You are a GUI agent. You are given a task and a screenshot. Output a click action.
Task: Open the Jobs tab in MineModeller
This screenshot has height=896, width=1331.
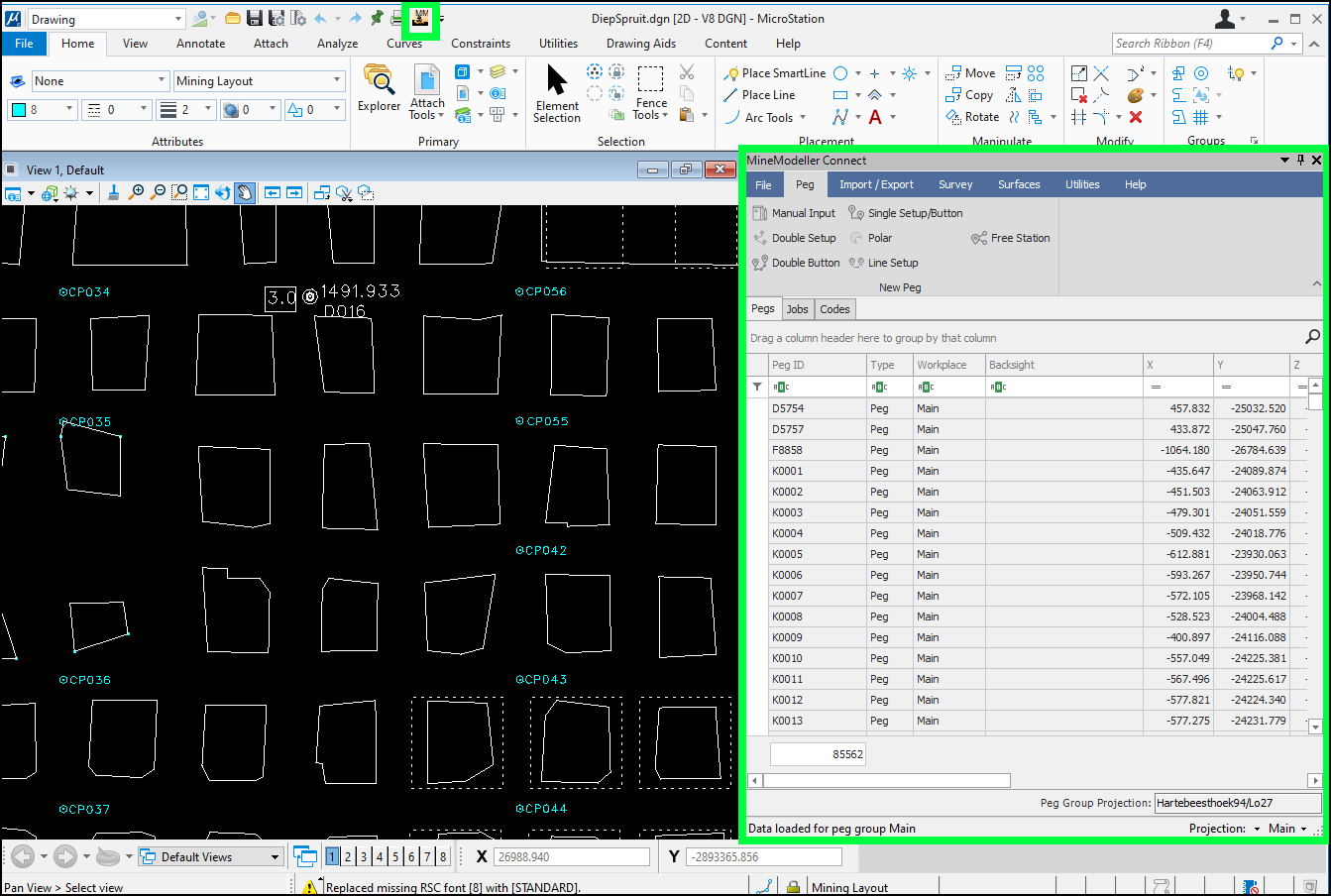[798, 309]
